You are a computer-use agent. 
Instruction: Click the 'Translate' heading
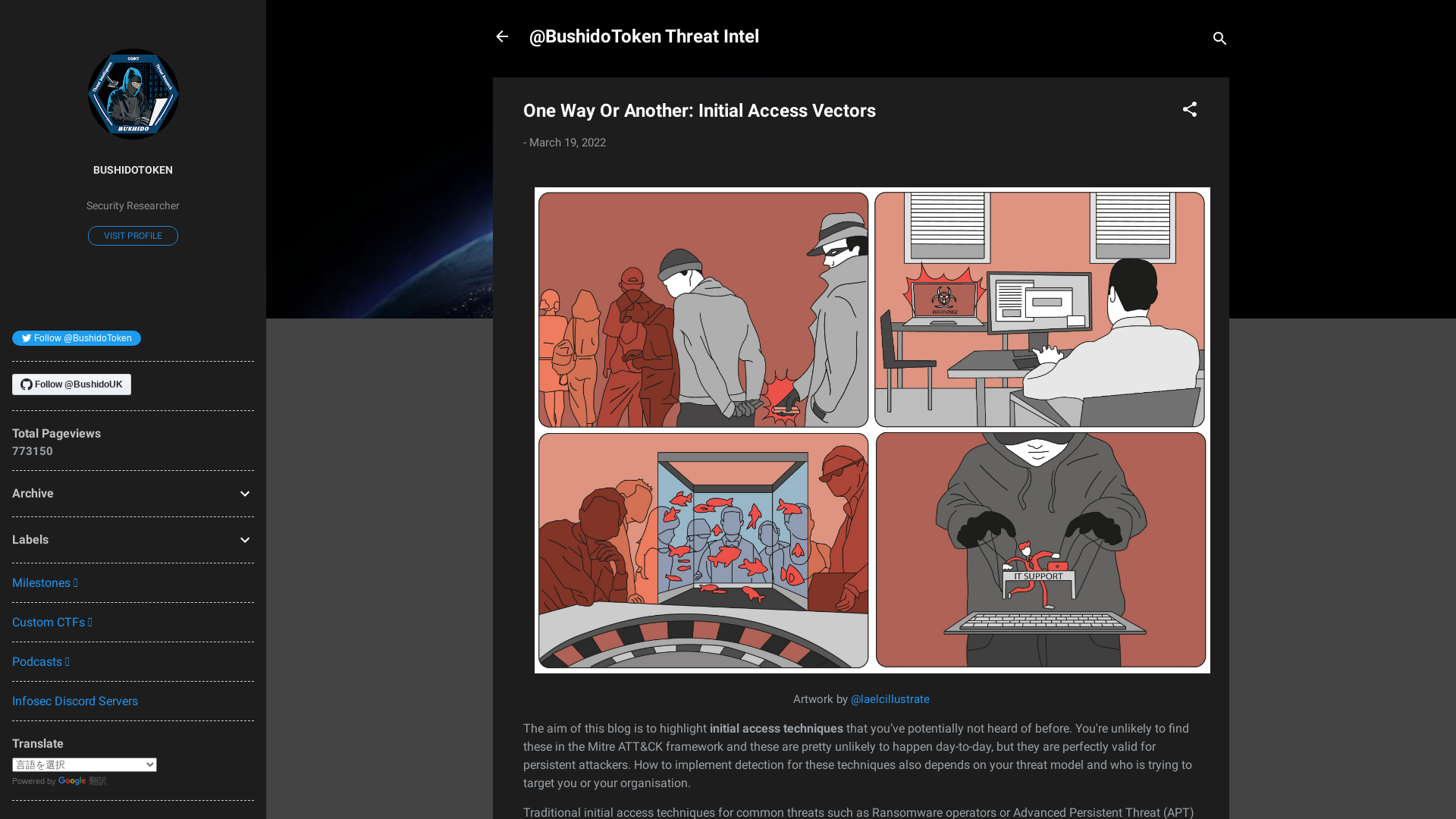coord(38,744)
